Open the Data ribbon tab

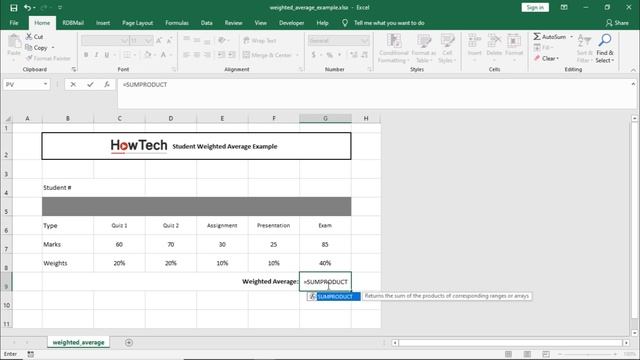(x=207, y=23)
